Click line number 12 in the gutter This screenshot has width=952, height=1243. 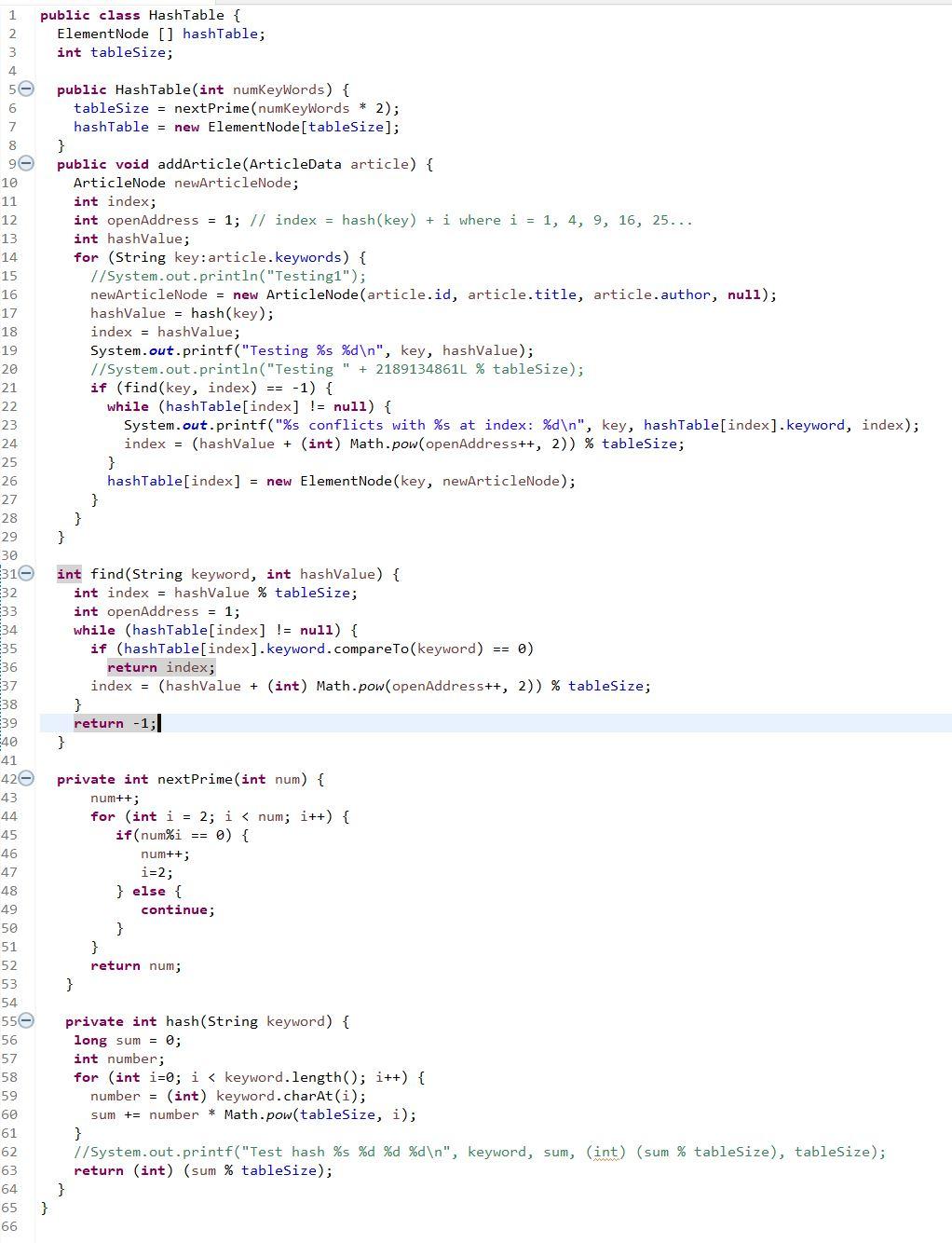(x=9, y=220)
